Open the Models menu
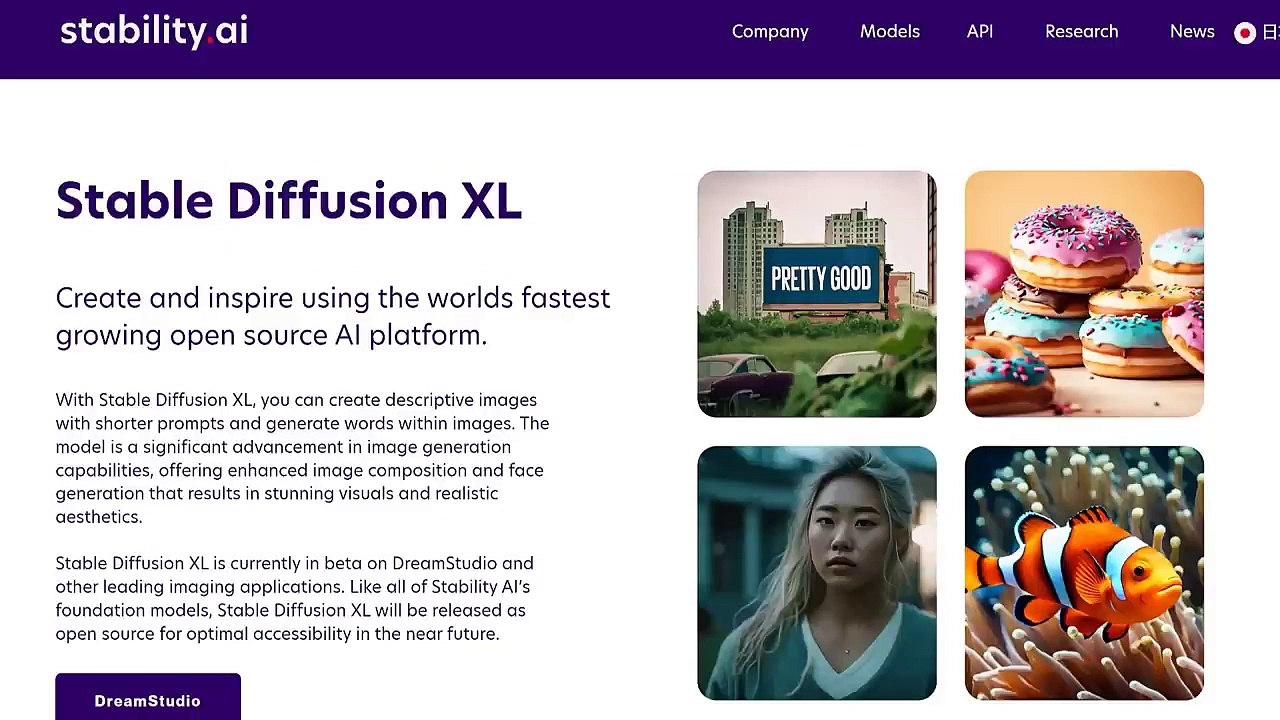The height and width of the screenshot is (720, 1280). (x=890, y=32)
